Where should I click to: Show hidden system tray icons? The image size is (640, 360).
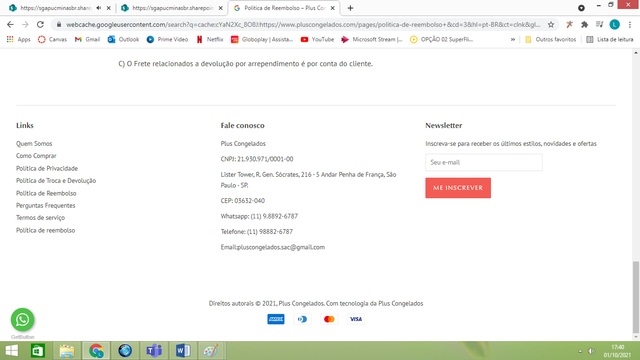(580, 351)
